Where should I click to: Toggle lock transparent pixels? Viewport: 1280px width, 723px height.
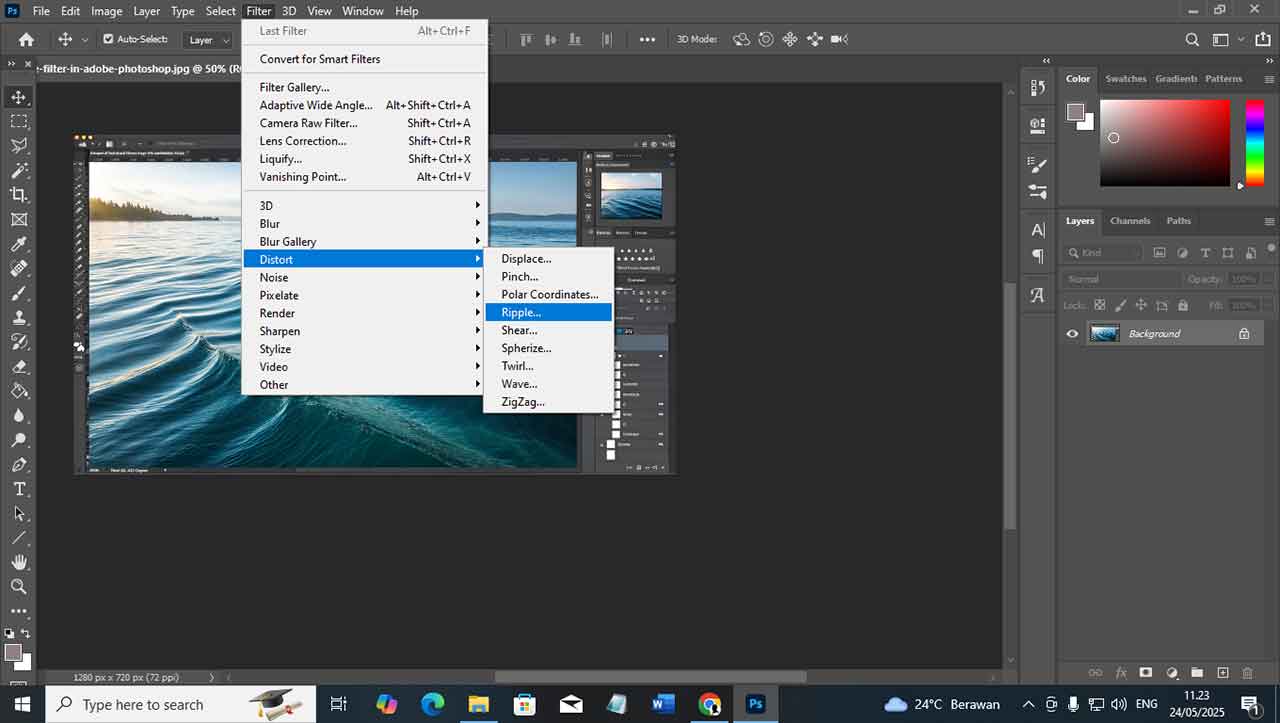click(1099, 305)
